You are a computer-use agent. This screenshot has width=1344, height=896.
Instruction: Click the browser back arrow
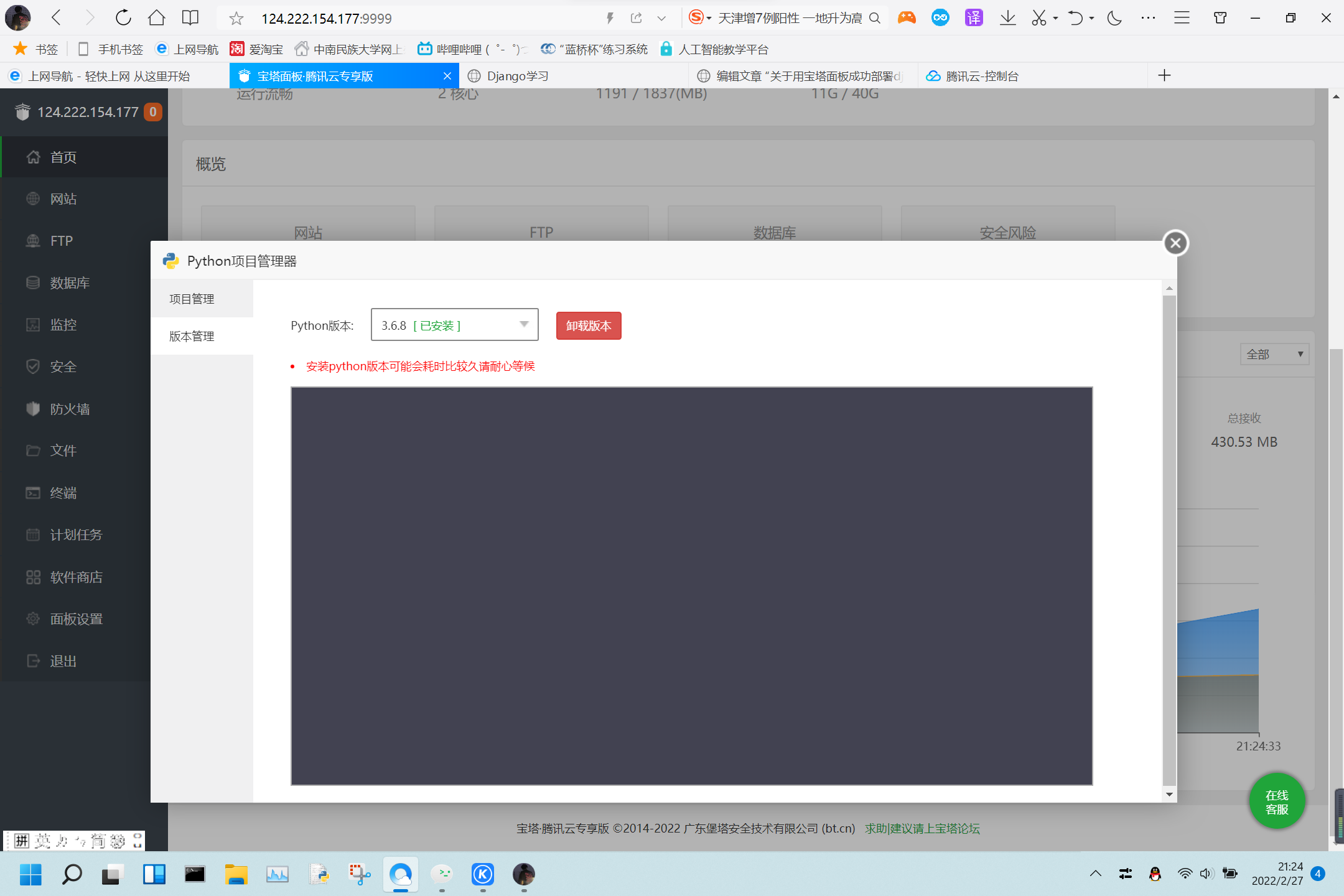57,17
